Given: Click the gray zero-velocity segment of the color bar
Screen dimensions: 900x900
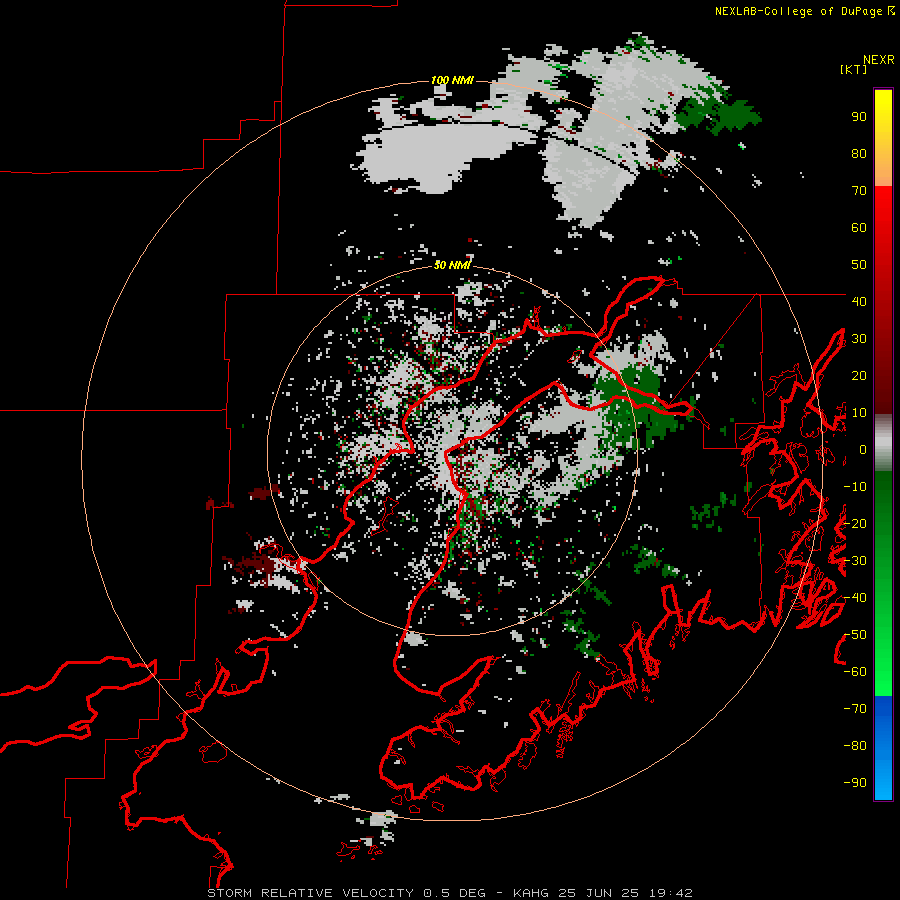Looking at the screenshot, I should pos(883,443).
